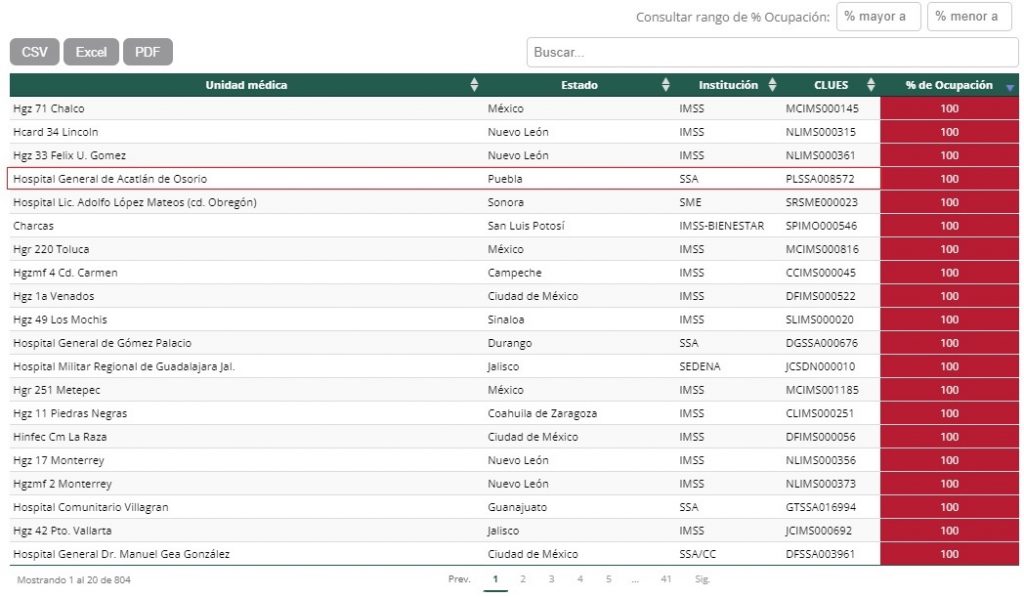Sort table by Estado column arrows

666,86
